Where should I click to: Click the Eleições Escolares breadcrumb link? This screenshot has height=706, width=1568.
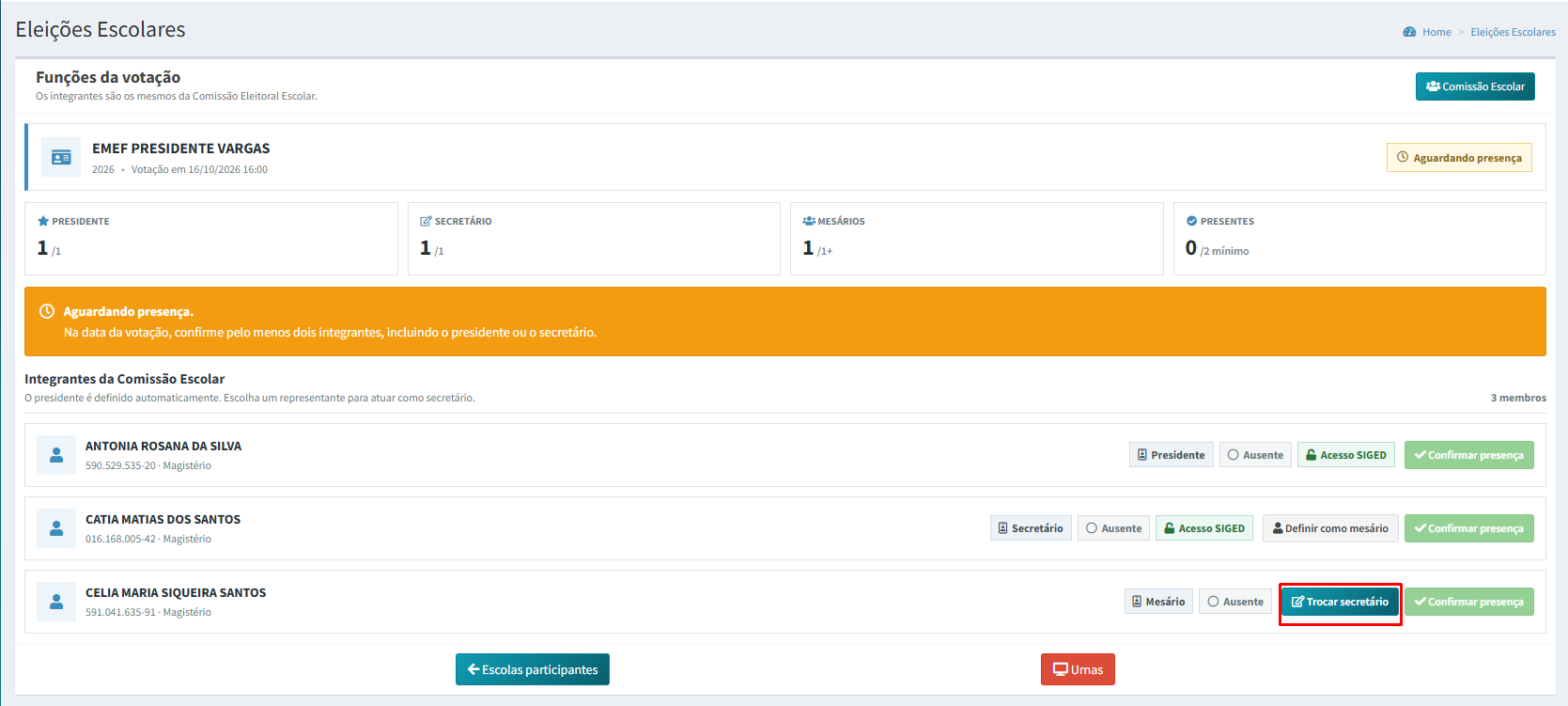[1513, 32]
